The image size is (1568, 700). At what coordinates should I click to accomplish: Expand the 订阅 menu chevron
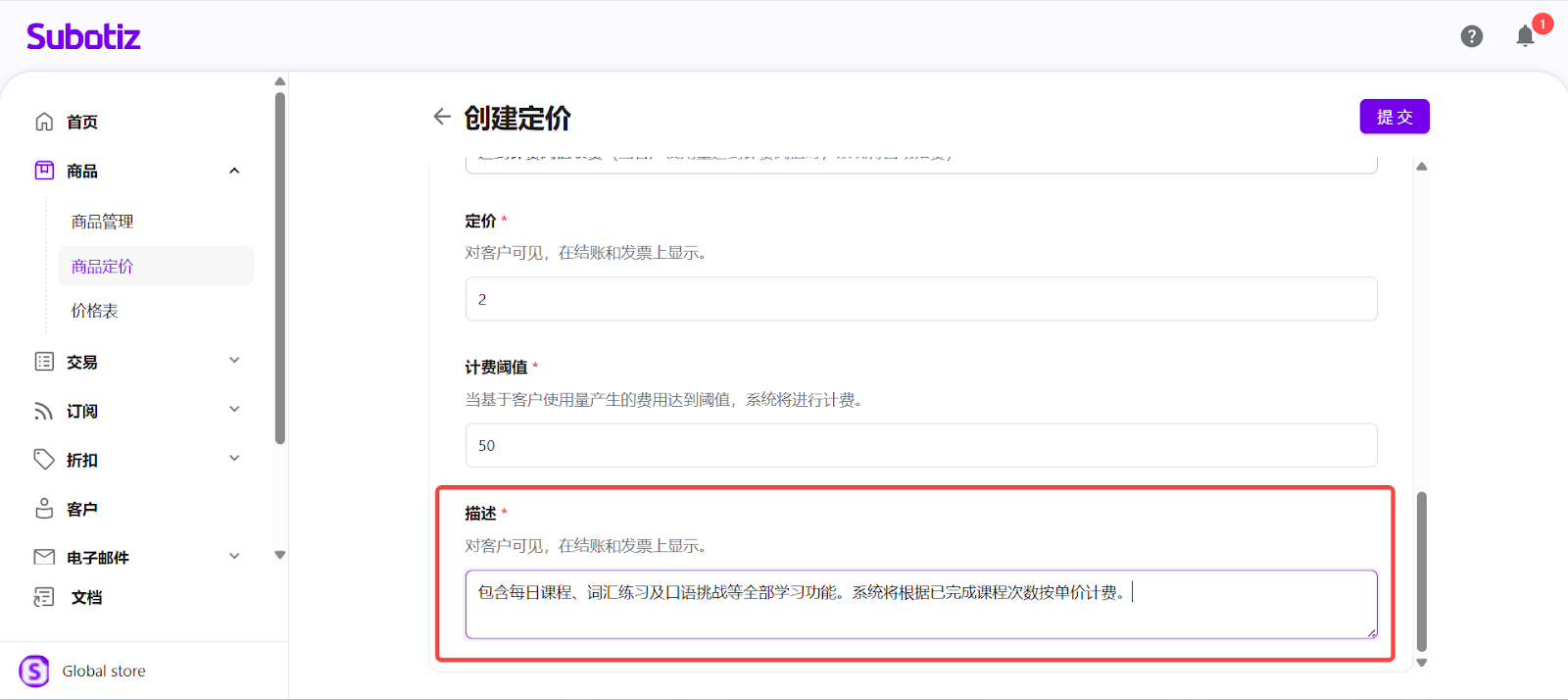point(234,410)
